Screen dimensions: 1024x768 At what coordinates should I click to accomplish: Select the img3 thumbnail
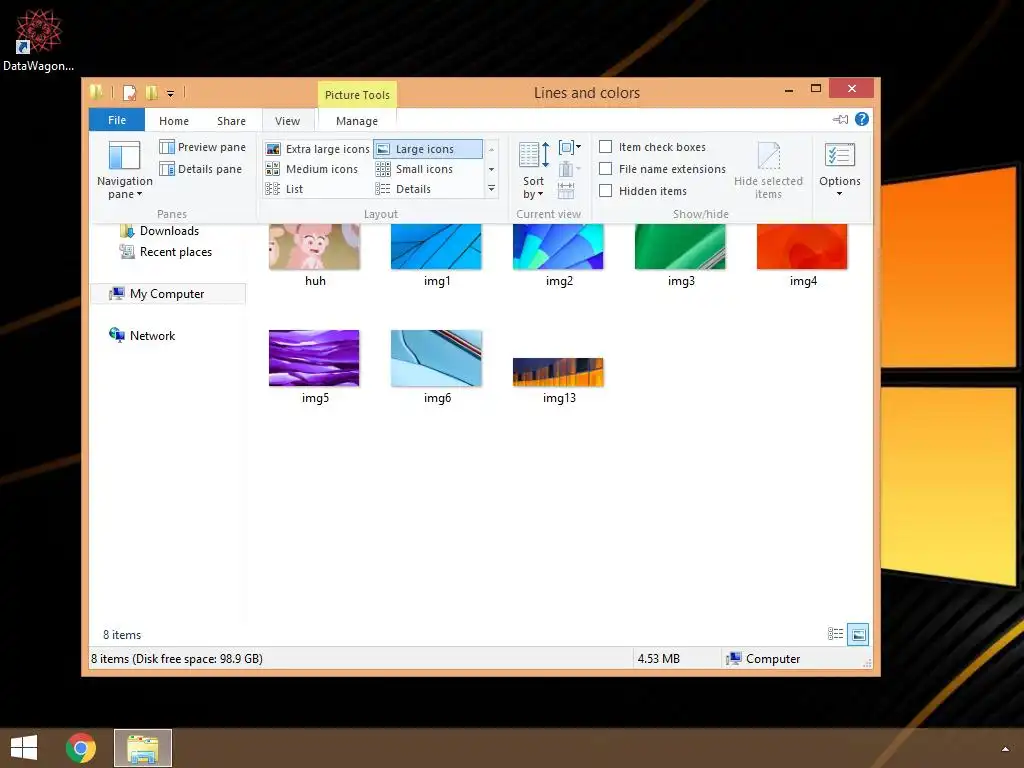[x=680, y=246]
